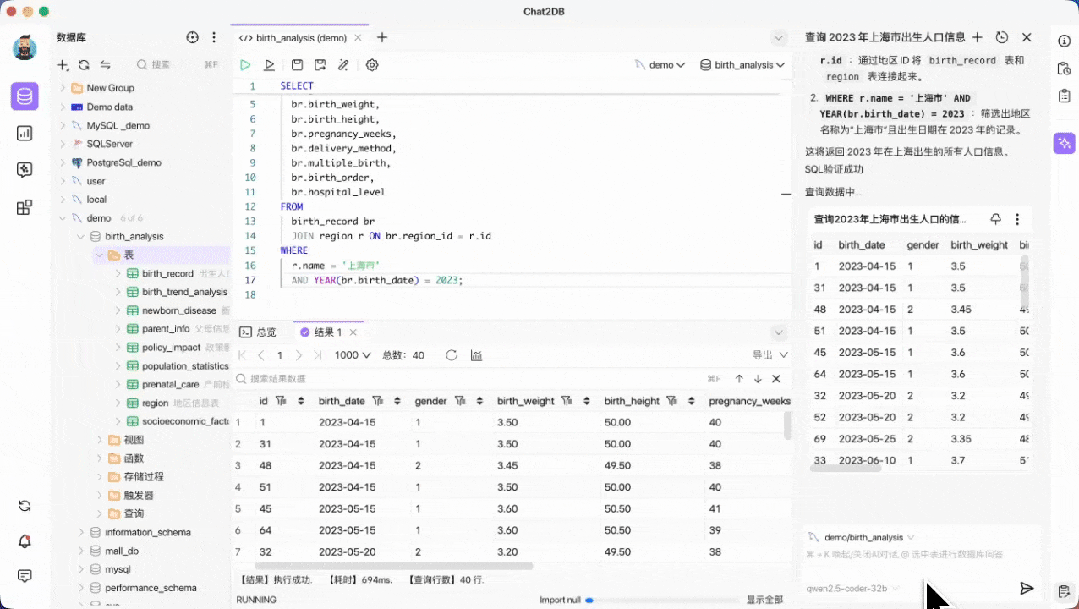The height and width of the screenshot is (609, 1079).
Task: Open the AI chat icon in left sidebar
Action: [25, 170]
